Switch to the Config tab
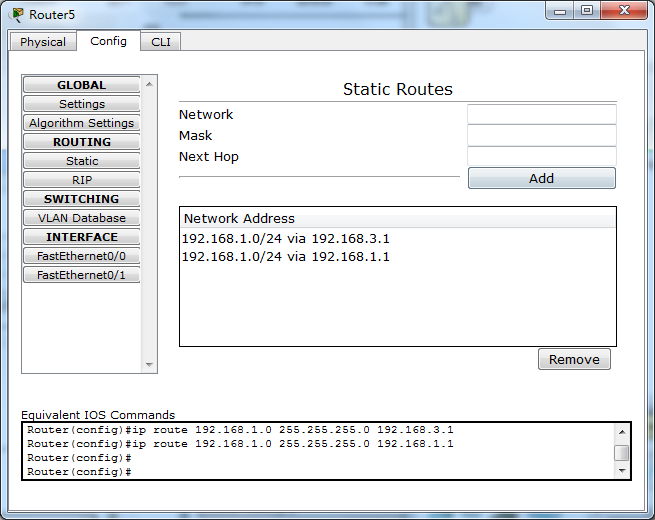 (108, 41)
